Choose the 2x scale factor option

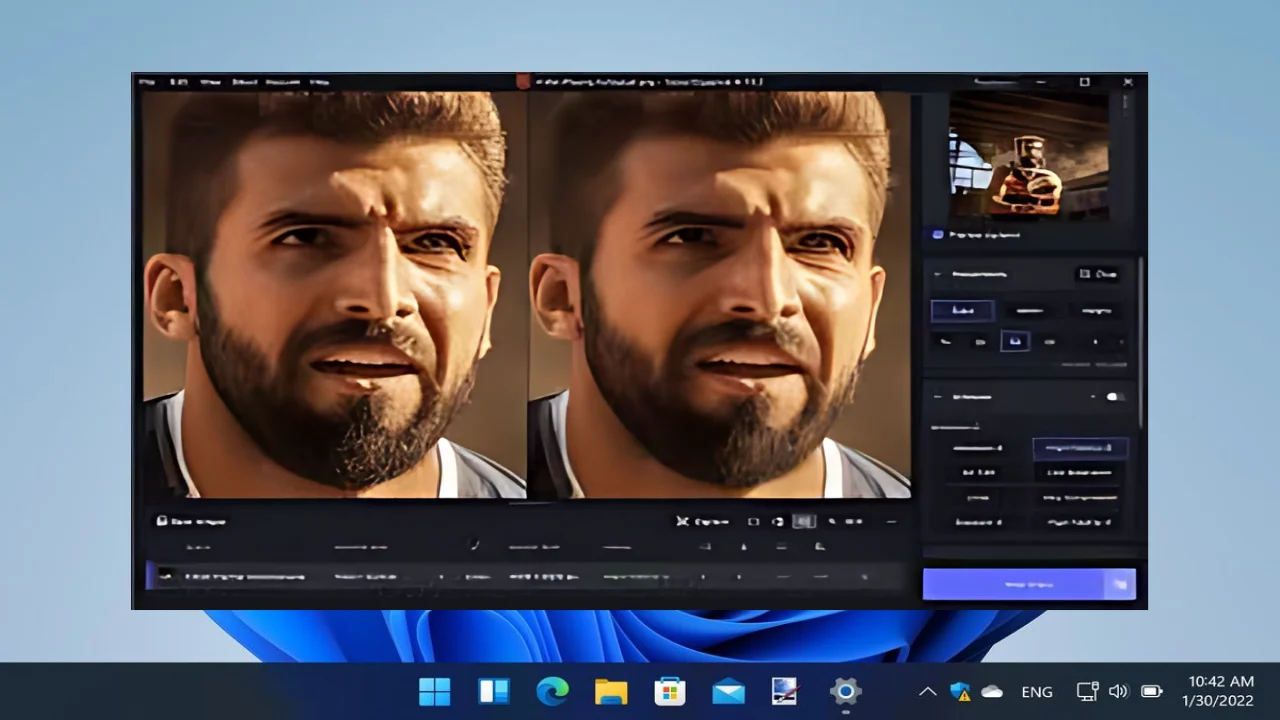pos(981,341)
